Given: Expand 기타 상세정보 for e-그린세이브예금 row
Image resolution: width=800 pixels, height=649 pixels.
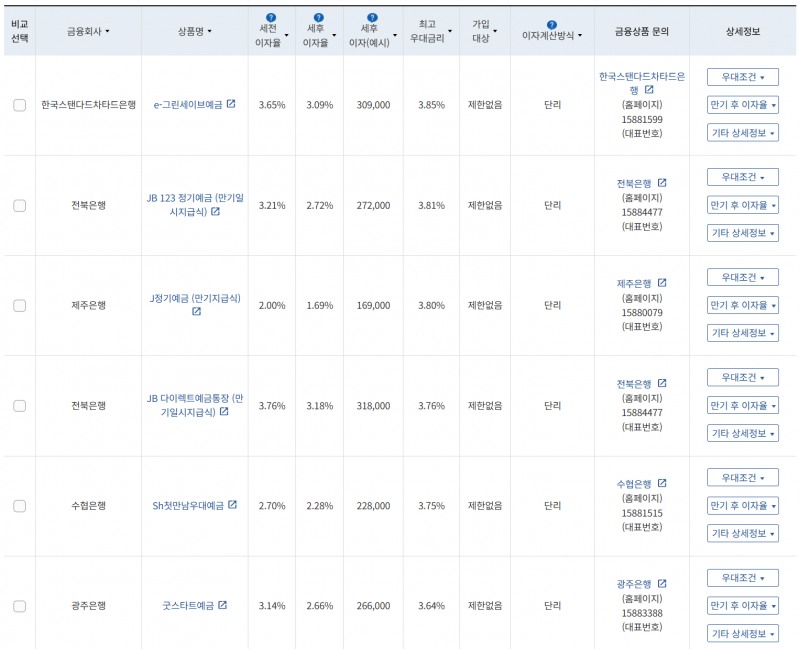Looking at the screenshot, I should pos(742,133).
